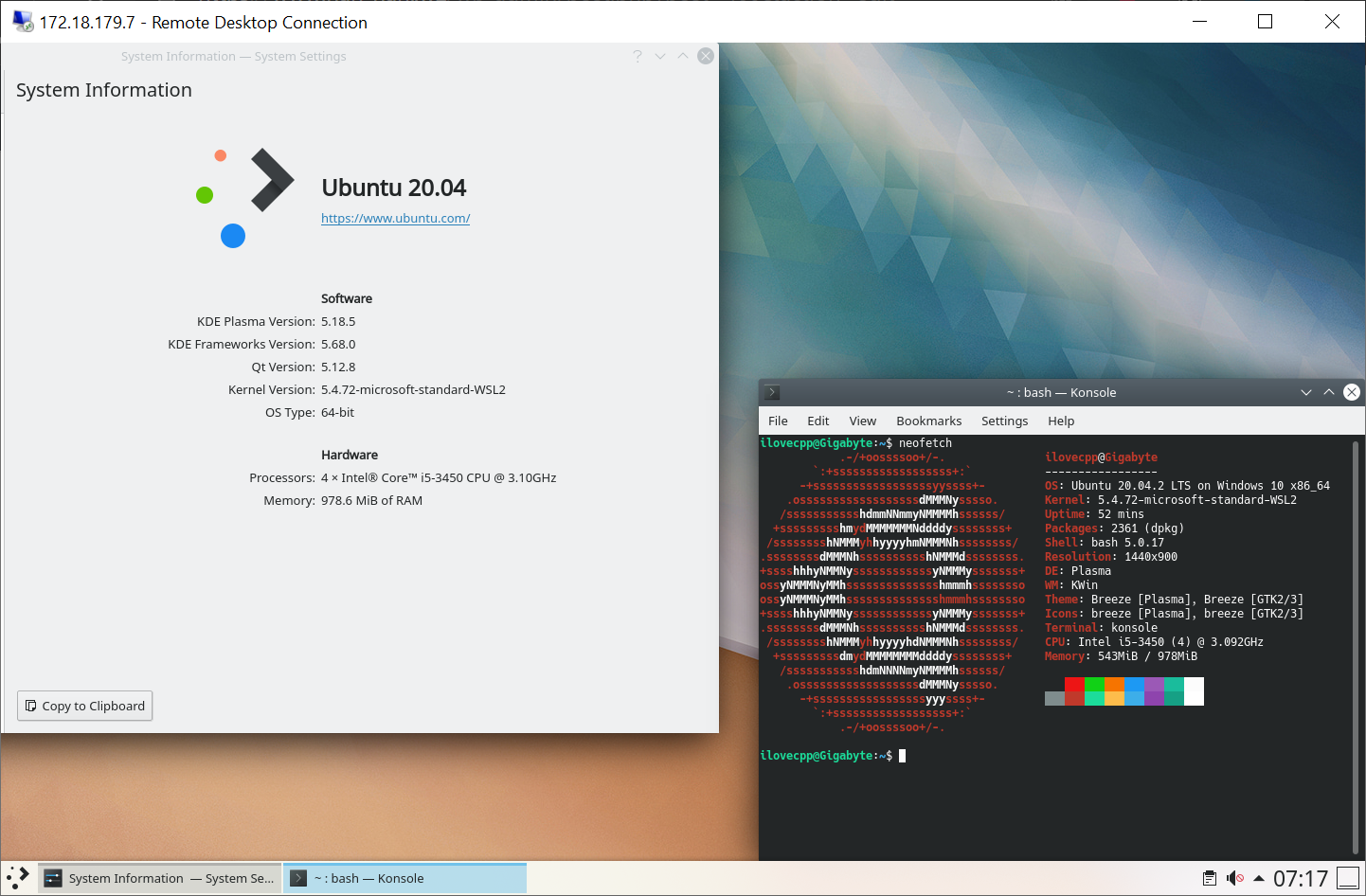Open the ubuntu.com hyperlink
Viewport: 1366px width, 896px height.
click(395, 218)
